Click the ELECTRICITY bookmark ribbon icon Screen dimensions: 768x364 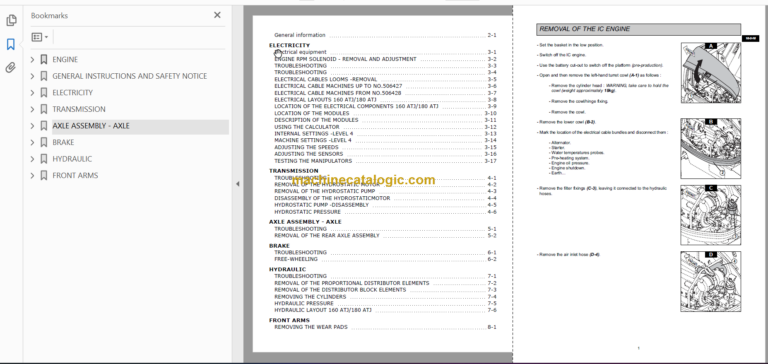click(44, 93)
